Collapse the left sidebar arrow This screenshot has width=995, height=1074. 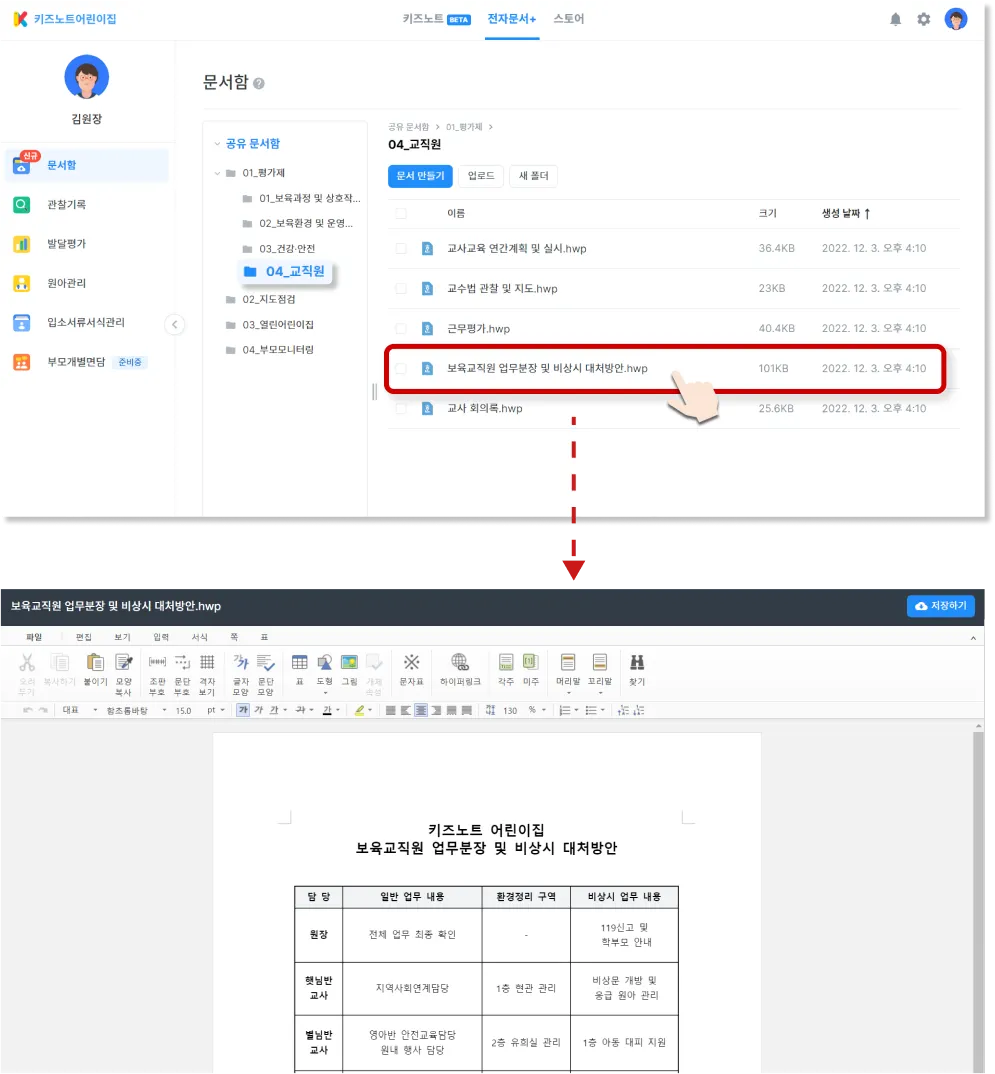click(175, 325)
